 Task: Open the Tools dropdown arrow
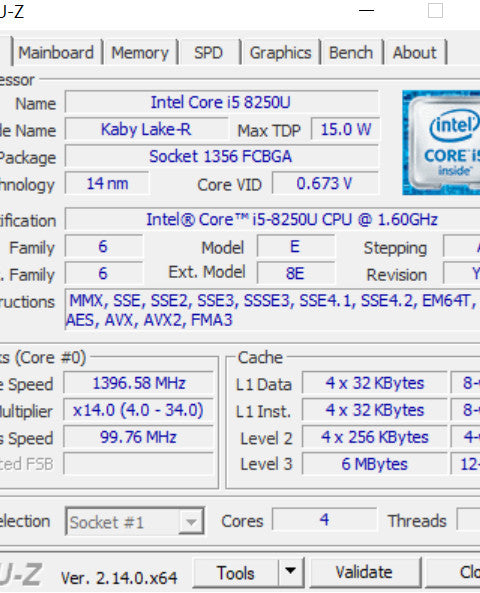point(290,572)
